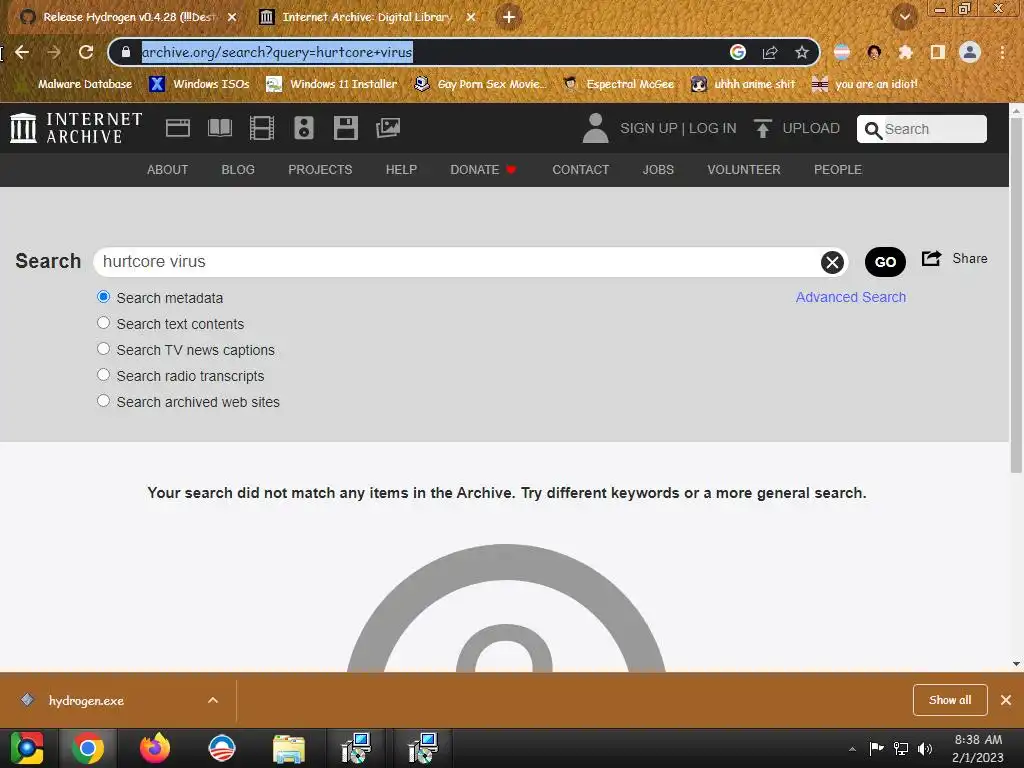Click the Show all downloads button
Viewport: 1024px width, 768px height.
click(950, 700)
